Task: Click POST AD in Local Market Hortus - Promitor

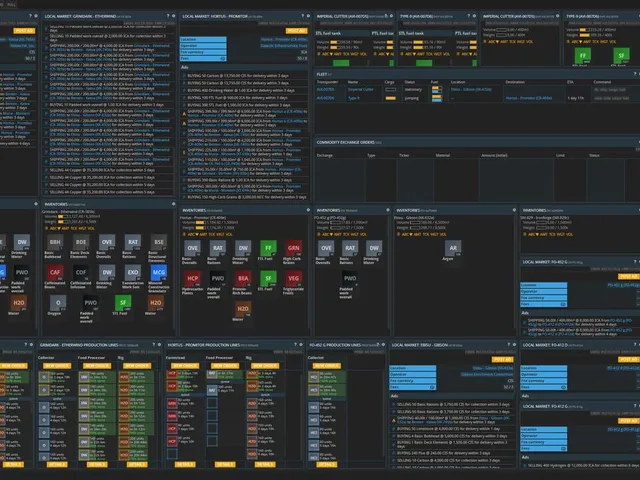Action: click(296, 31)
